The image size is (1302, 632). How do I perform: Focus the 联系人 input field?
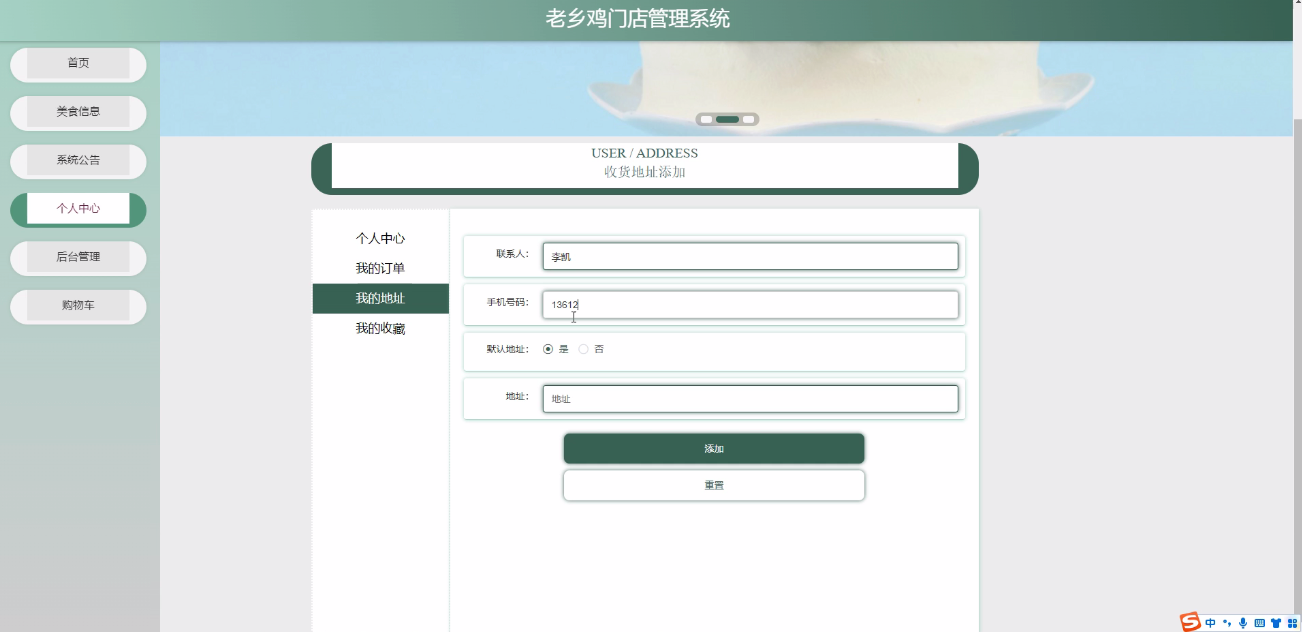point(750,257)
